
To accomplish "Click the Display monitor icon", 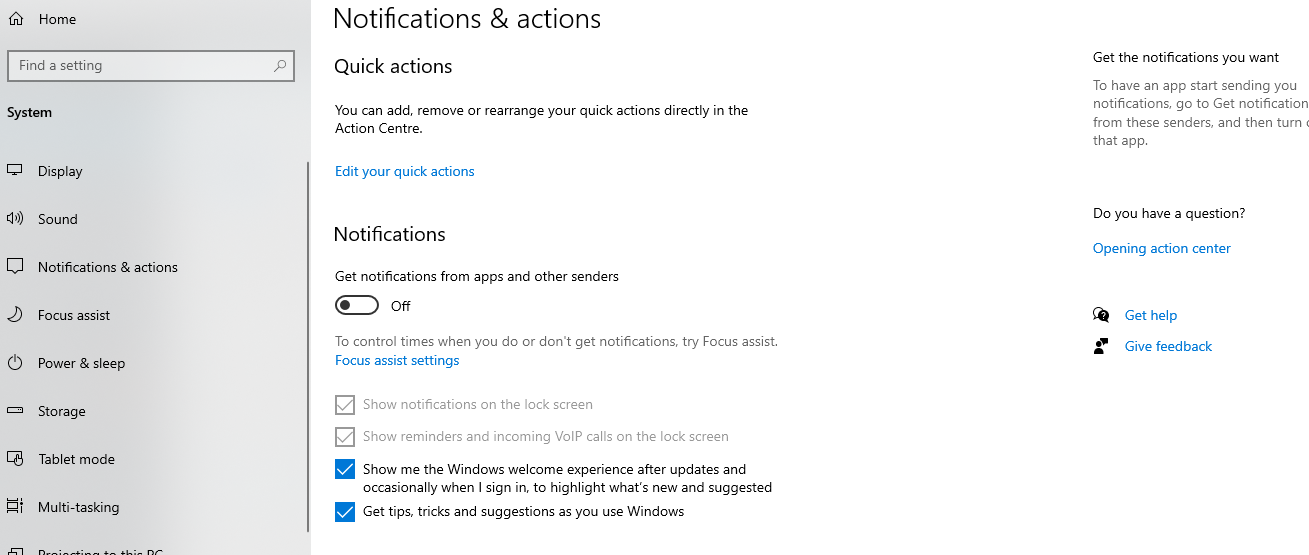I will click(15, 171).
